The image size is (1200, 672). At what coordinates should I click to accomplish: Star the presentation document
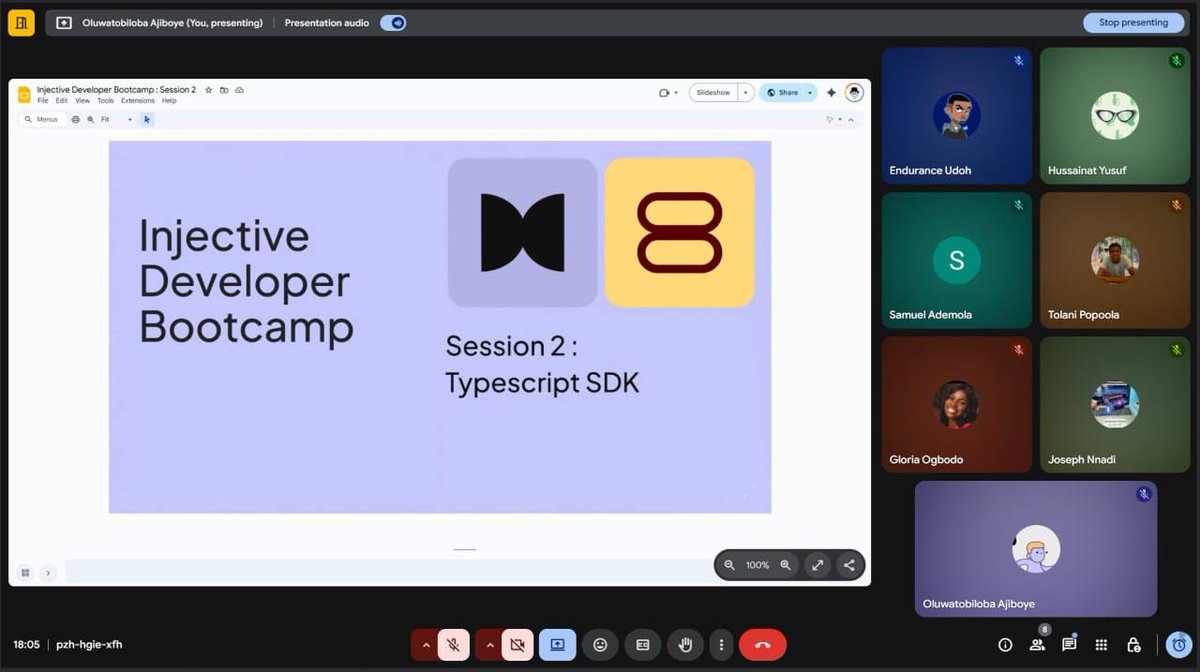[x=209, y=90]
